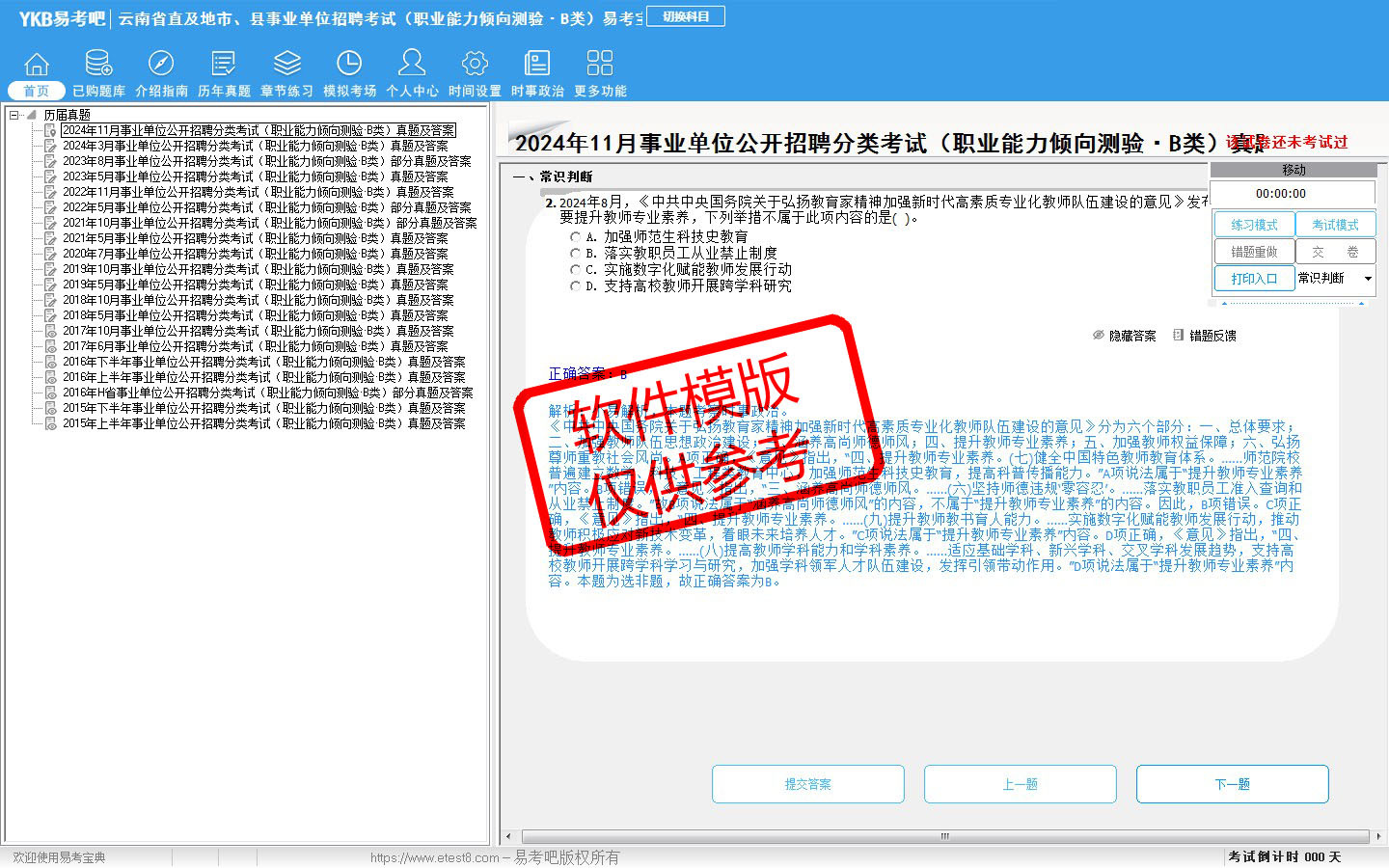Viewport: 1389px width, 868px height.
Task: Open the 2023年5月 exam paper row
Action: pos(255,176)
